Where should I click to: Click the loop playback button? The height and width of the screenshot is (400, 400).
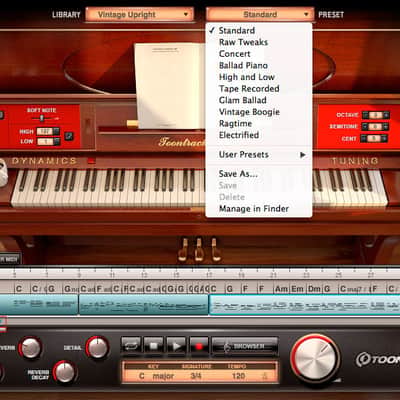131,346
